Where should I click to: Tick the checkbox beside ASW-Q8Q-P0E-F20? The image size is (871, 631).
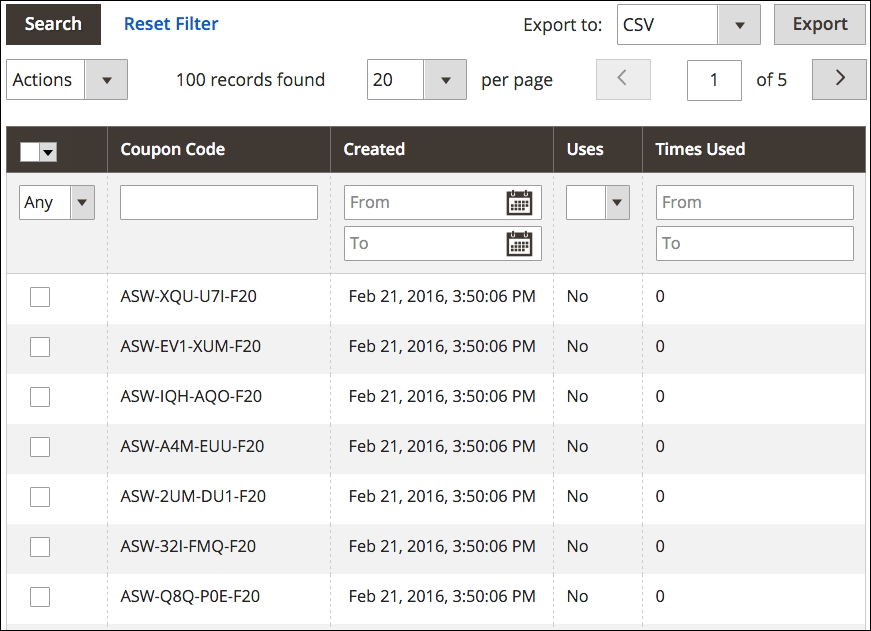coord(39,596)
